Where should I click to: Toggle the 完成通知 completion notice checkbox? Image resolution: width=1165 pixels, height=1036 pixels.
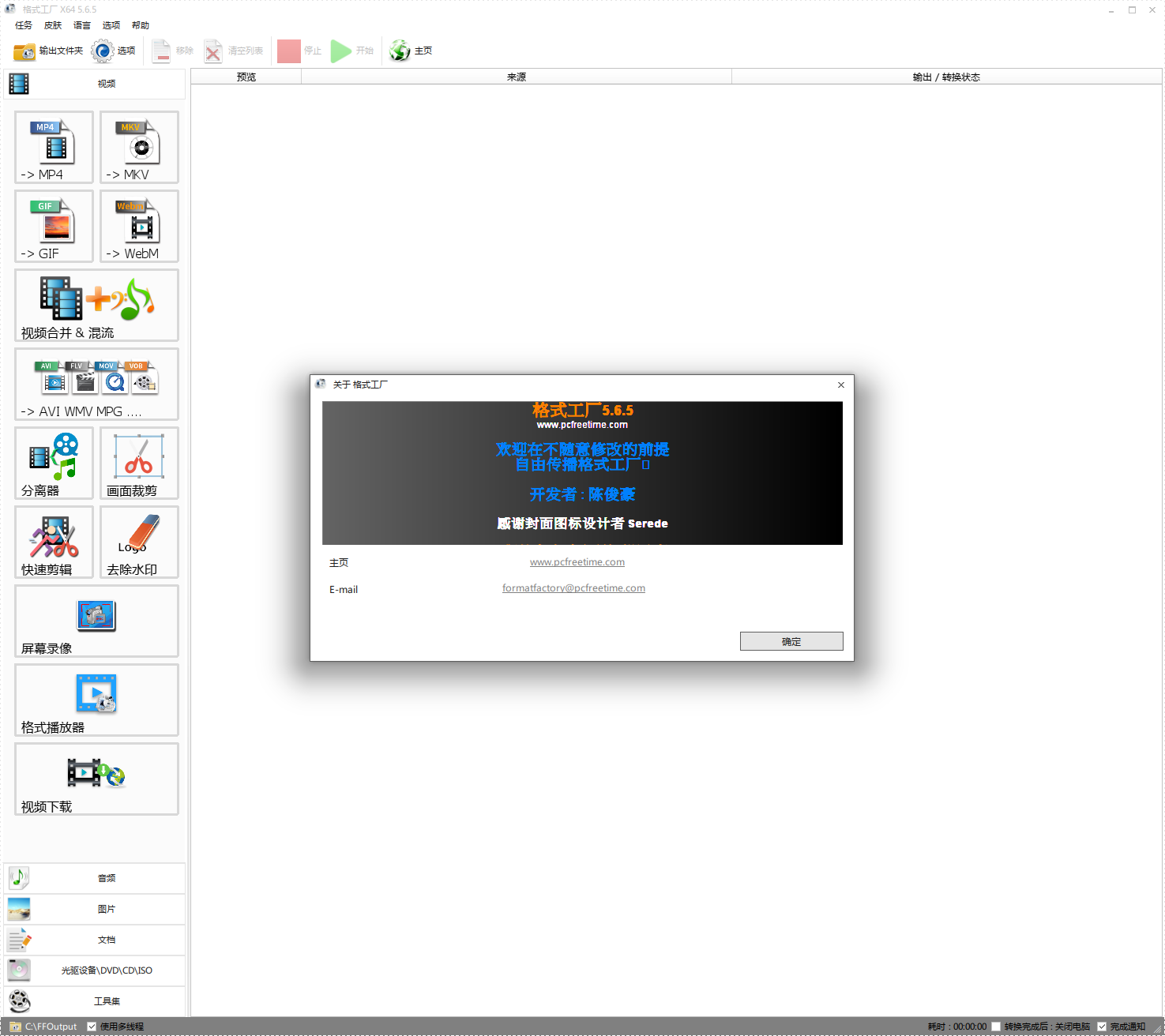[x=1102, y=1027]
